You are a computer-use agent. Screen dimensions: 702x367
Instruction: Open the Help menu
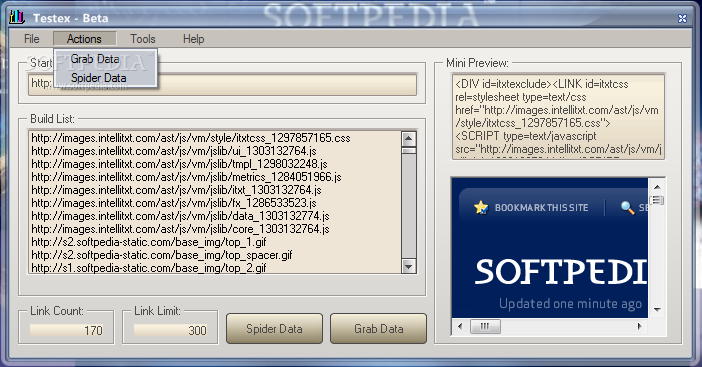pos(193,39)
